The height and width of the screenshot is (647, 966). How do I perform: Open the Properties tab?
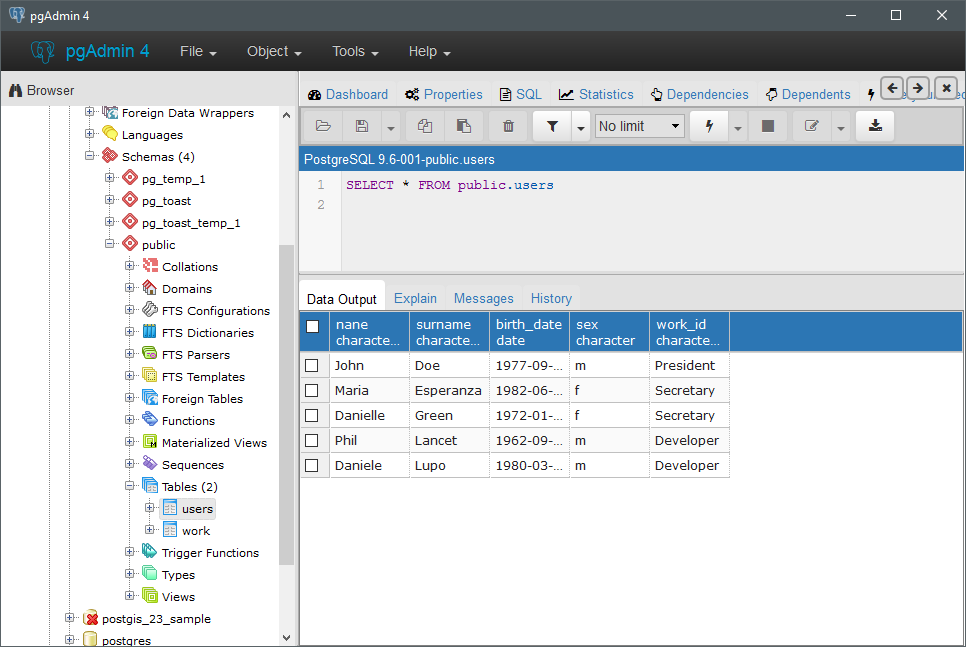point(444,94)
